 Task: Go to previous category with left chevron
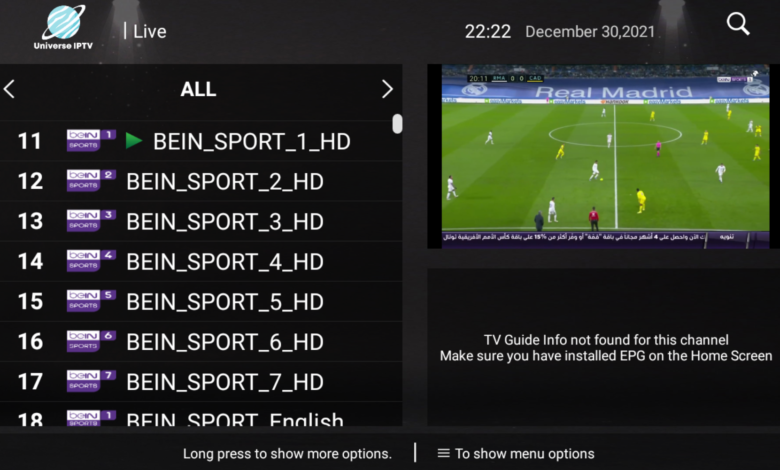tap(9, 90)
